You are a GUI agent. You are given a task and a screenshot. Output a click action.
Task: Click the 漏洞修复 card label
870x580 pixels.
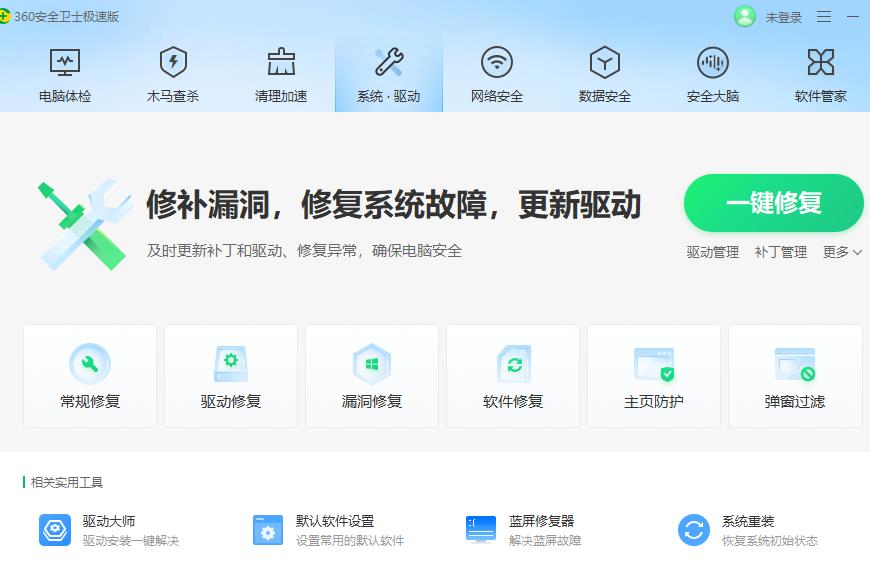(x=372, y=401)
